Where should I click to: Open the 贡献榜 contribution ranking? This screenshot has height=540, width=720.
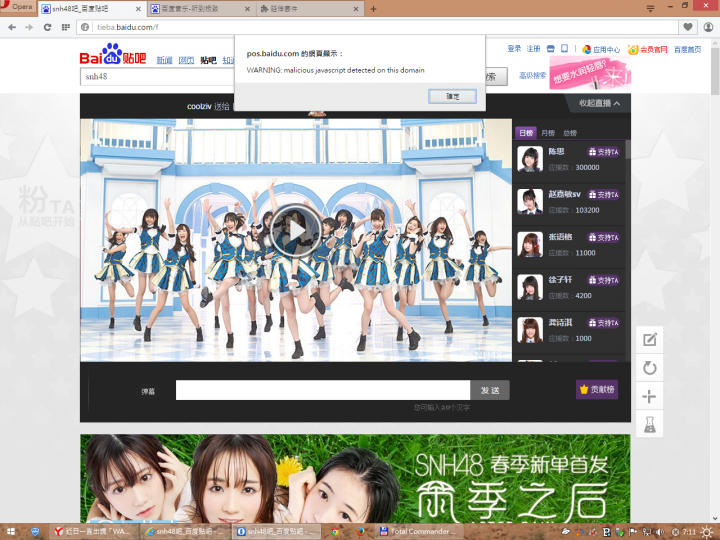[597, 389]
